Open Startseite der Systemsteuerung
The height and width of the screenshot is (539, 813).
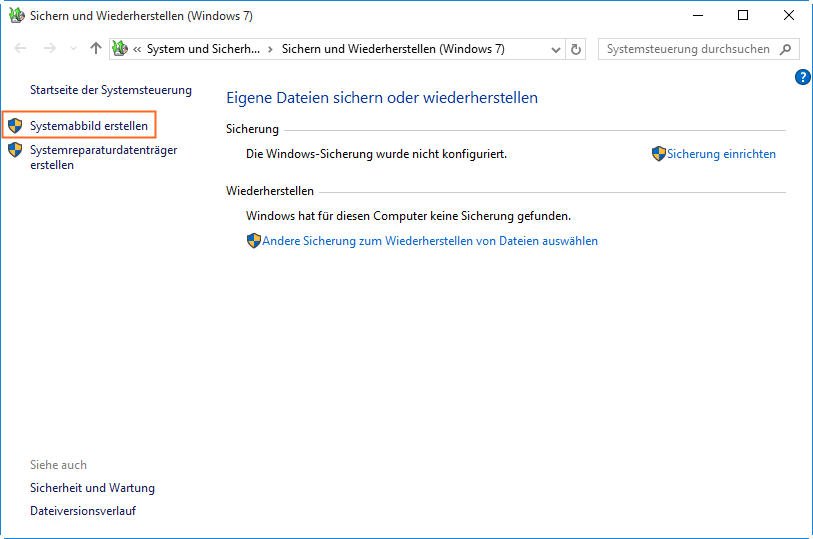pos(111,90)
